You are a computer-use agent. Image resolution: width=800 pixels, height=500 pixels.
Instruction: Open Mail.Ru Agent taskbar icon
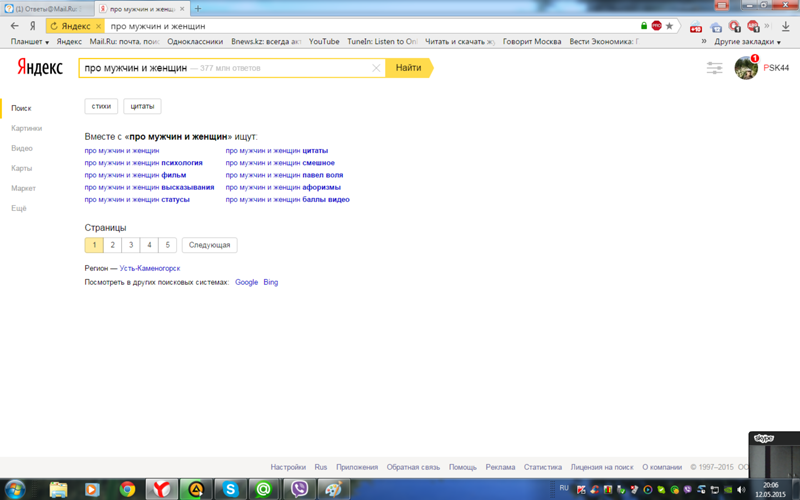(x=264, y=490)
